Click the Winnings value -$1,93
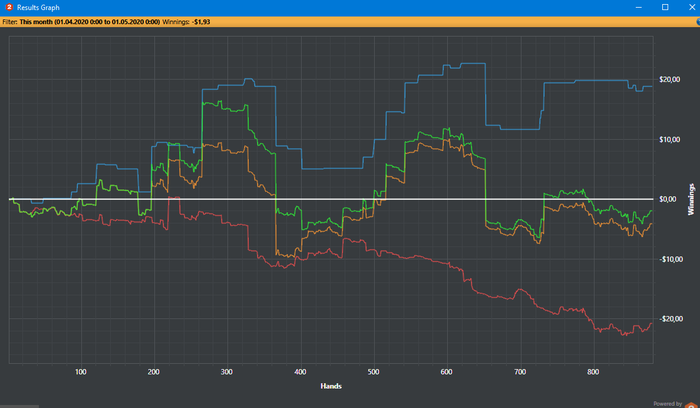The width and height of the screenshot is (700, 408). (x=201, y=21)
